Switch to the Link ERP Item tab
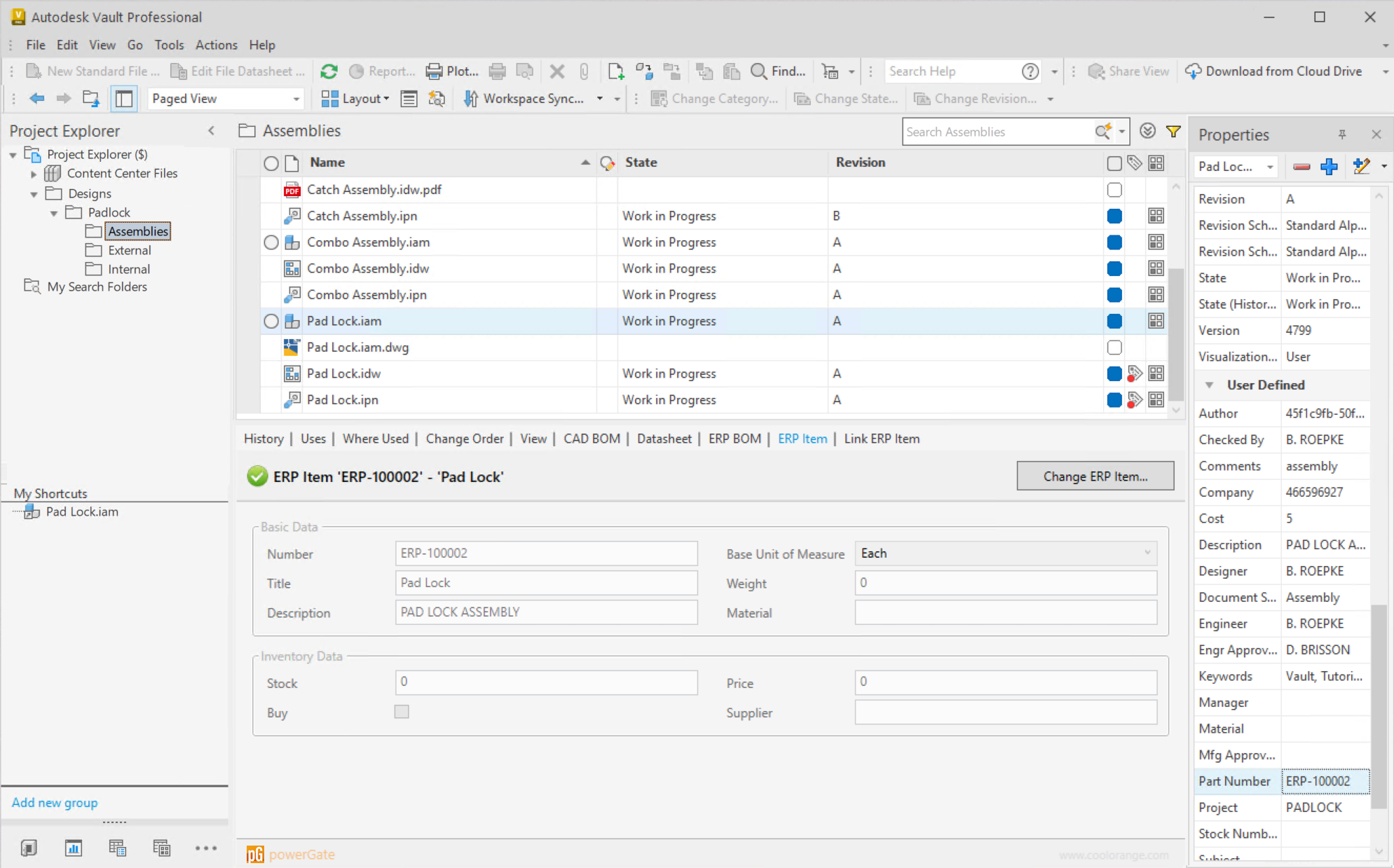The height and width of the screenshot is (868, 1394). tap(882, 439)
